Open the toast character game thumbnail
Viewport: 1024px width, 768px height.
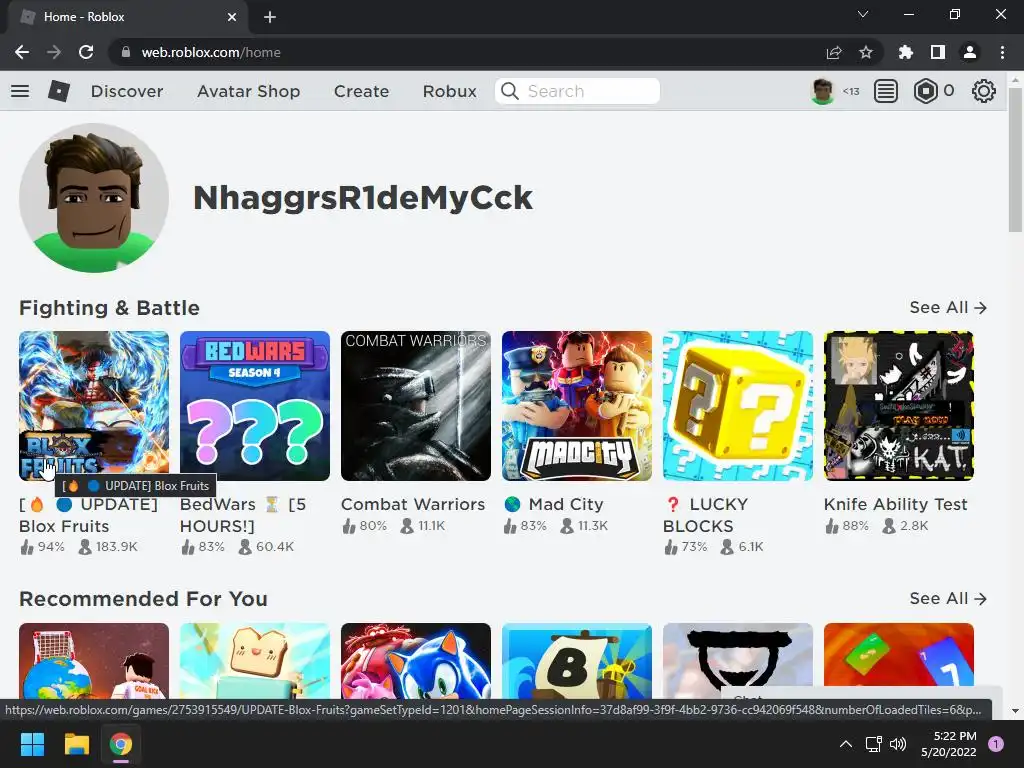coord(255,660)
